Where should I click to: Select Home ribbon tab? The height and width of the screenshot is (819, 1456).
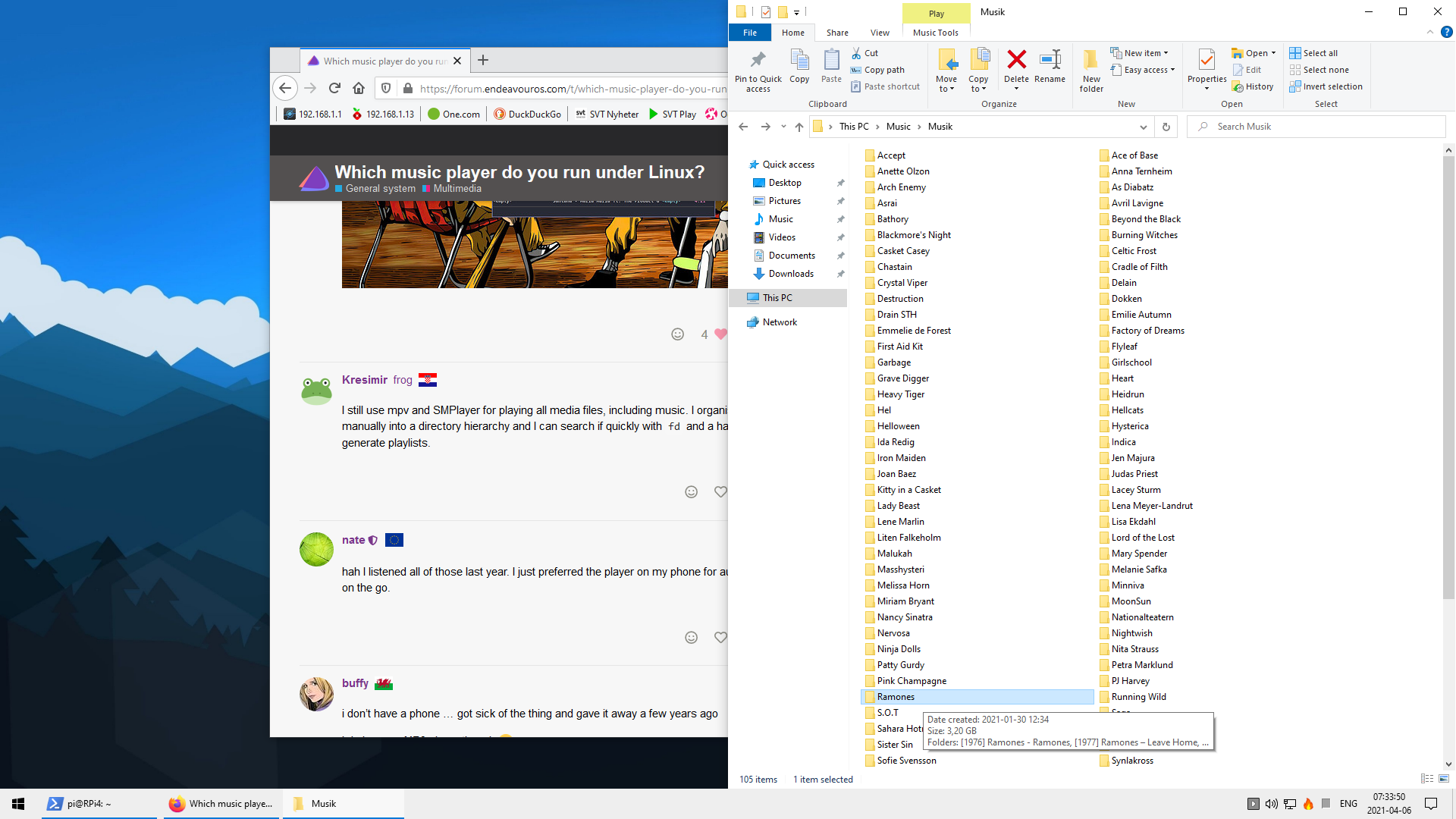[x=792, y=33]
